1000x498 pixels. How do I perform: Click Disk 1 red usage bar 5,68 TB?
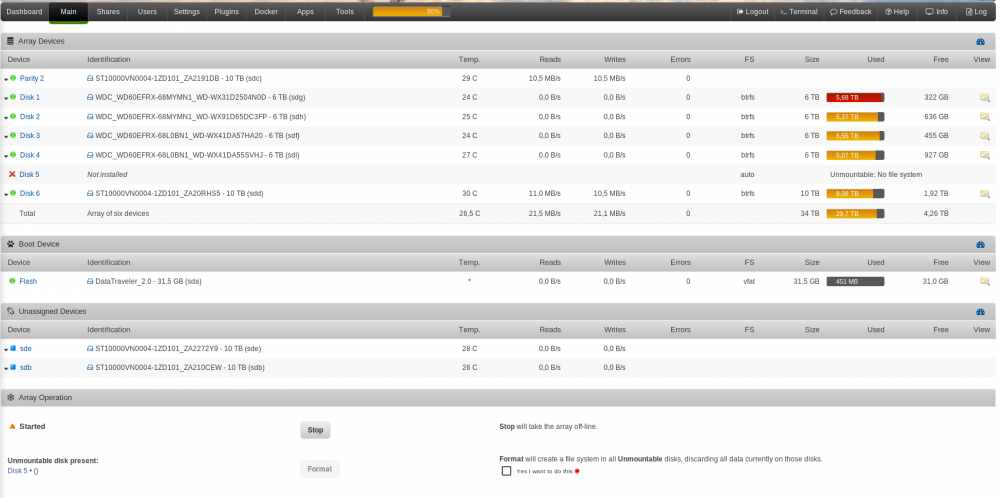855,98
